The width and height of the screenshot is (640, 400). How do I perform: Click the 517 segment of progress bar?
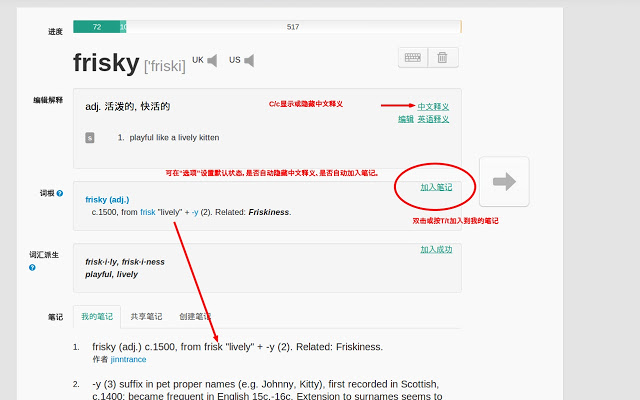pyautogui.click(x=293, y=27)
